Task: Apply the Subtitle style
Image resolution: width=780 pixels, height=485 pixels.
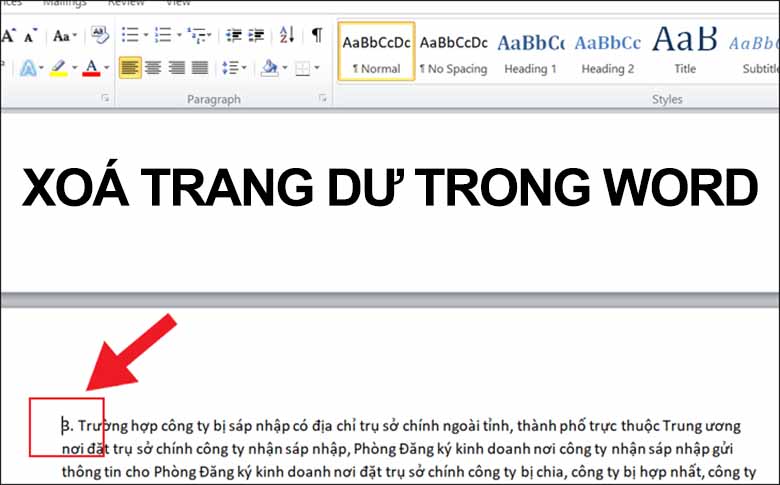Action: [x=754, y=51]
